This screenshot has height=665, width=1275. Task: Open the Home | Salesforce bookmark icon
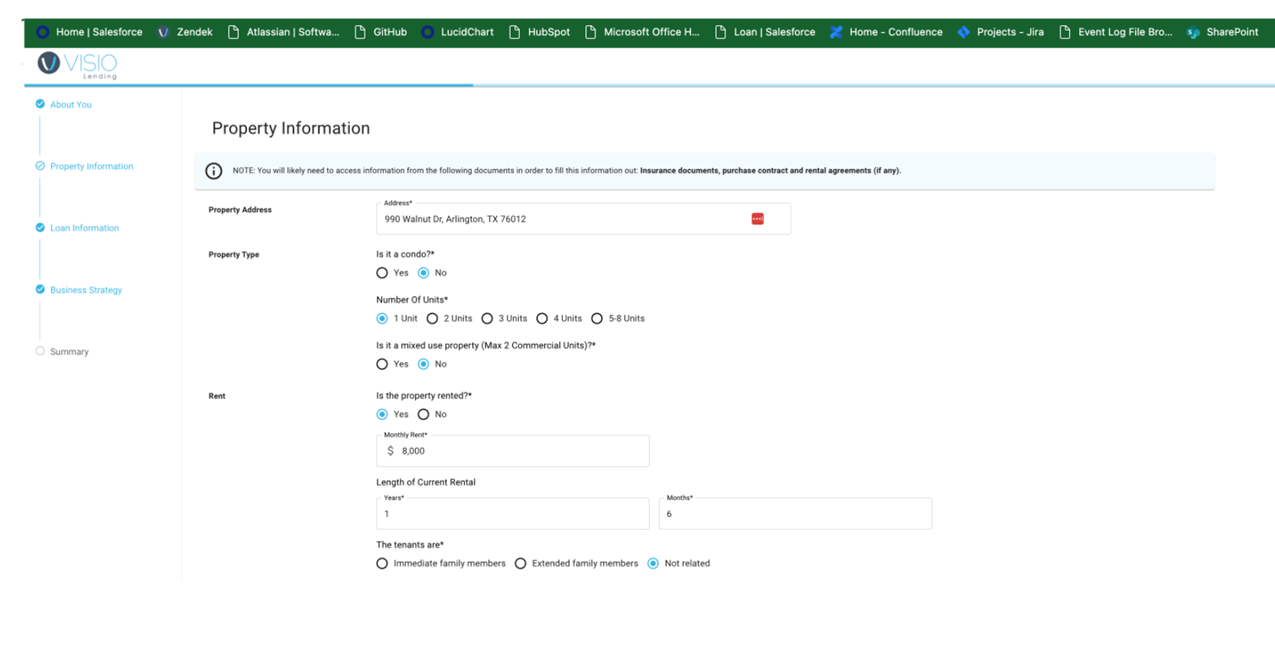click(42, 32)
